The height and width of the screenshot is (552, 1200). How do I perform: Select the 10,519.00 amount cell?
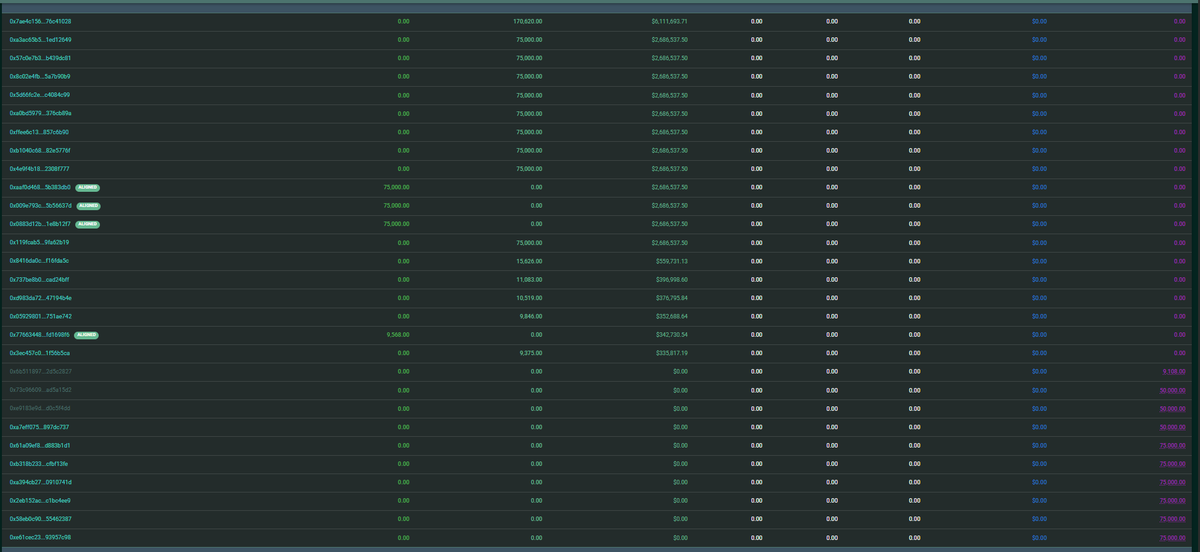(529, 298)
